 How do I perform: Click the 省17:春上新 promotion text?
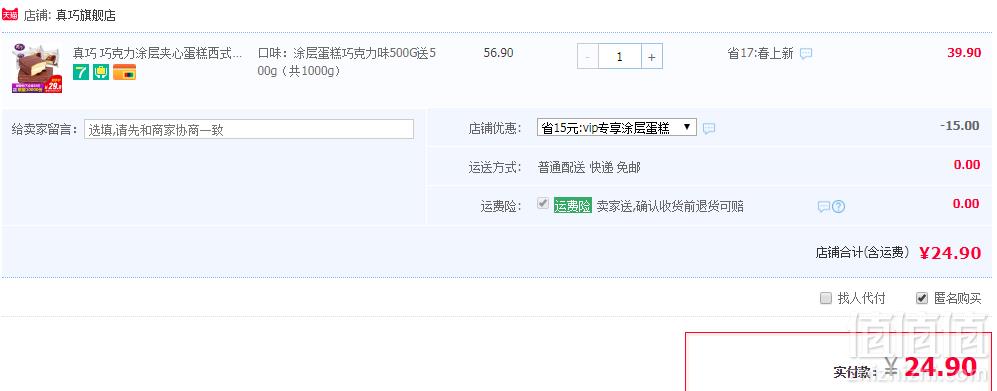point(760,54)
